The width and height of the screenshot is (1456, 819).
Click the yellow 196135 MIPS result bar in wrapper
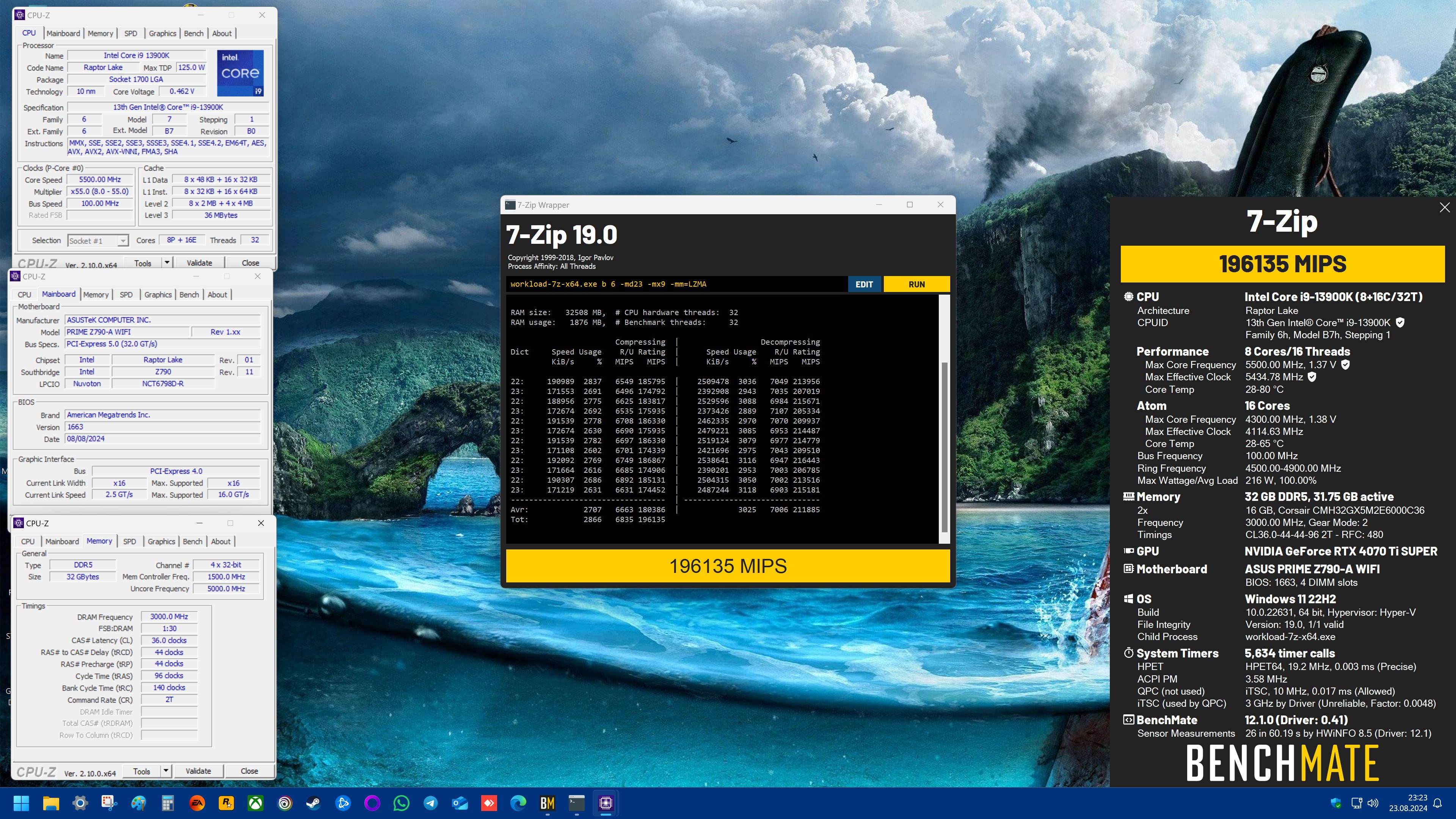click(x=728, y=566)
